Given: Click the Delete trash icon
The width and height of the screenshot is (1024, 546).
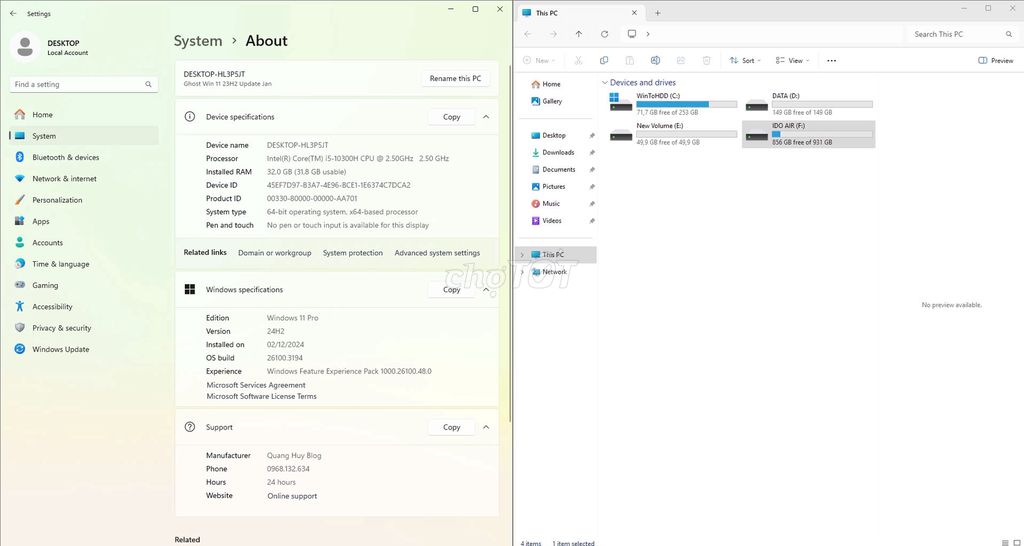Looking at the screenshot, I should click(x=707, y=60).
